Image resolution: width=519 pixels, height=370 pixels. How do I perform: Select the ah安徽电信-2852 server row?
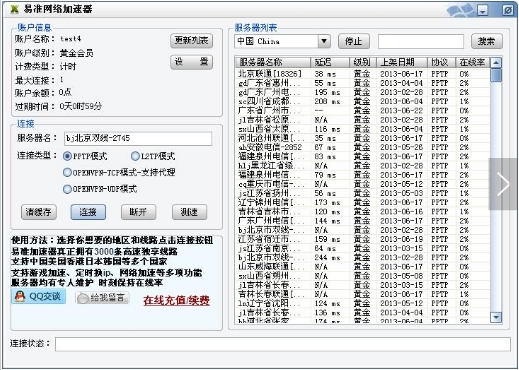363,147
